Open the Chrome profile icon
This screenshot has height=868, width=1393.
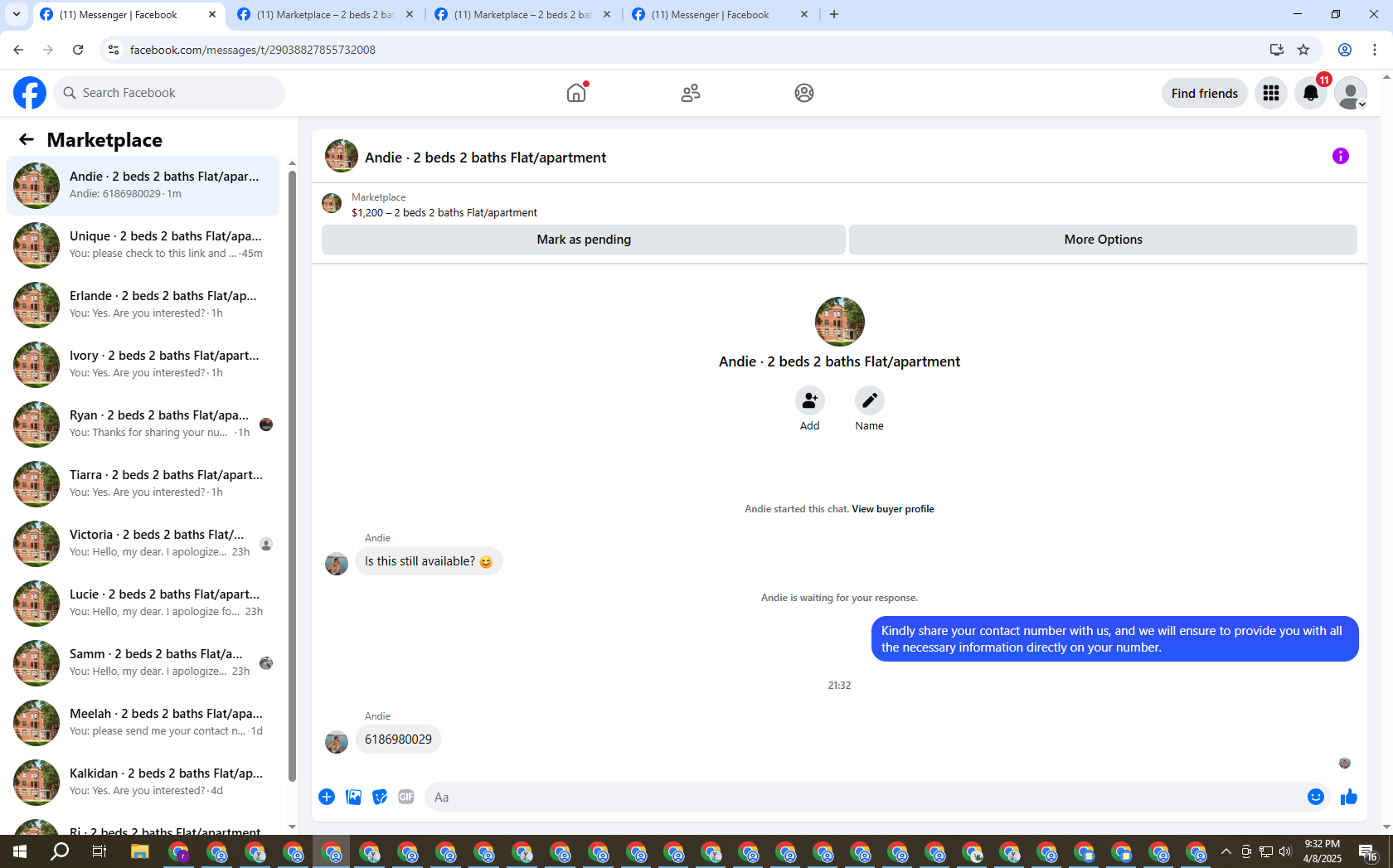[1345, 50]
